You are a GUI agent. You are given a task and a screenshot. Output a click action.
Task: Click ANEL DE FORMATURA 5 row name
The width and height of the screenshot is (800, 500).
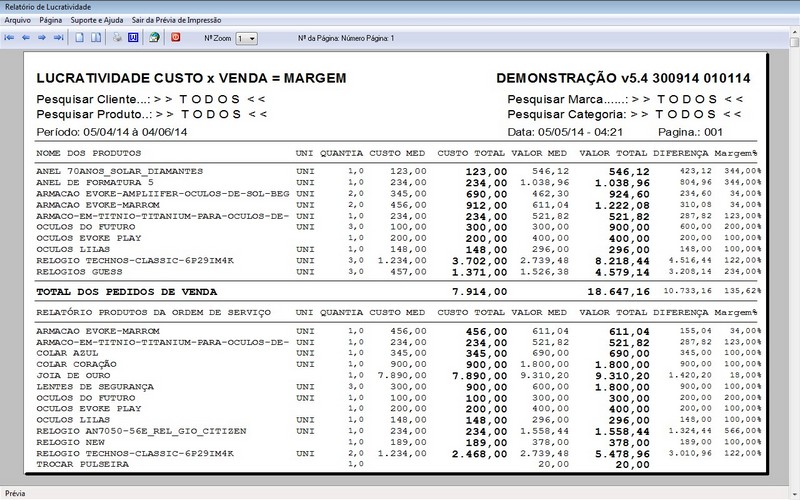point(94,183)
